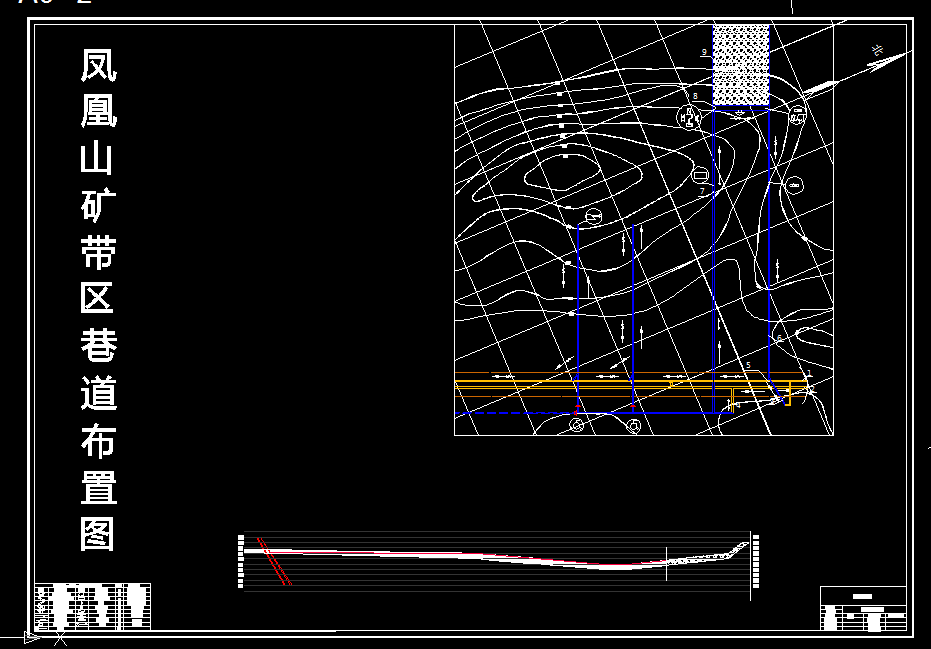Select the yellow horizontal roadway lines
931x649 pixels.
pyautogui.click(x=631, y=387)
